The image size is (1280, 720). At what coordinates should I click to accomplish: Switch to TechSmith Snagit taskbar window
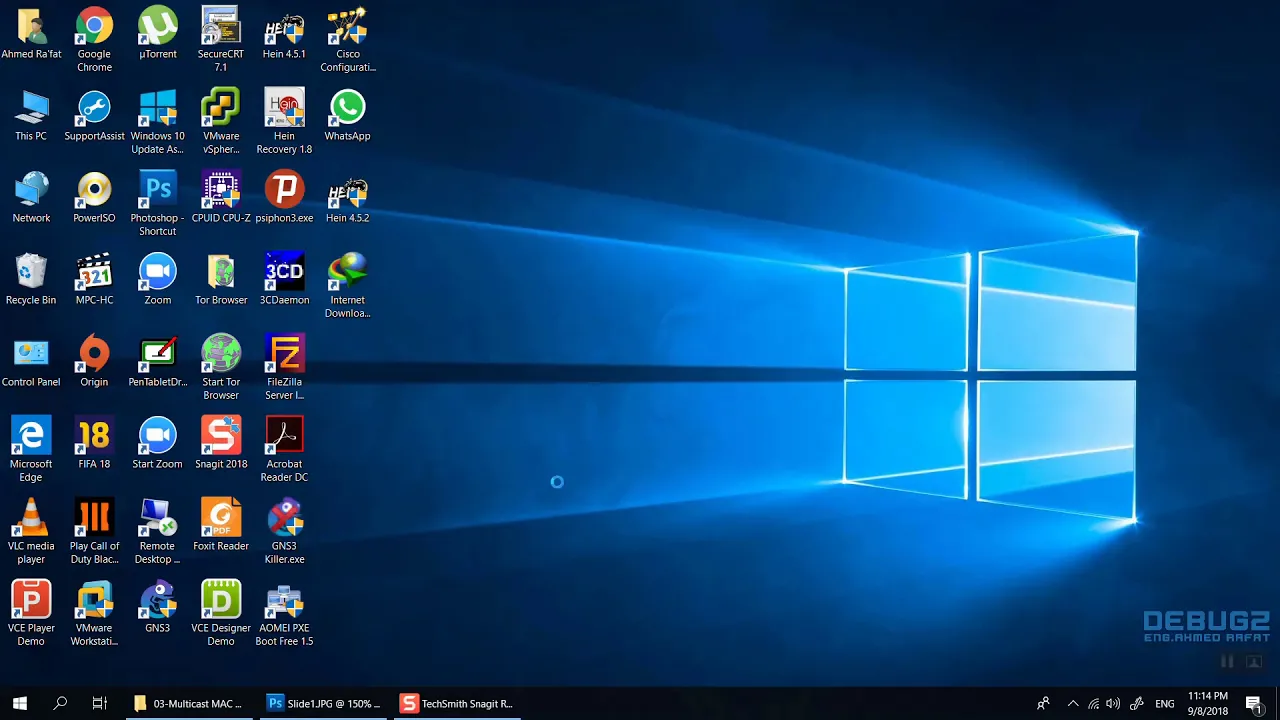click(x=457, y=703)
